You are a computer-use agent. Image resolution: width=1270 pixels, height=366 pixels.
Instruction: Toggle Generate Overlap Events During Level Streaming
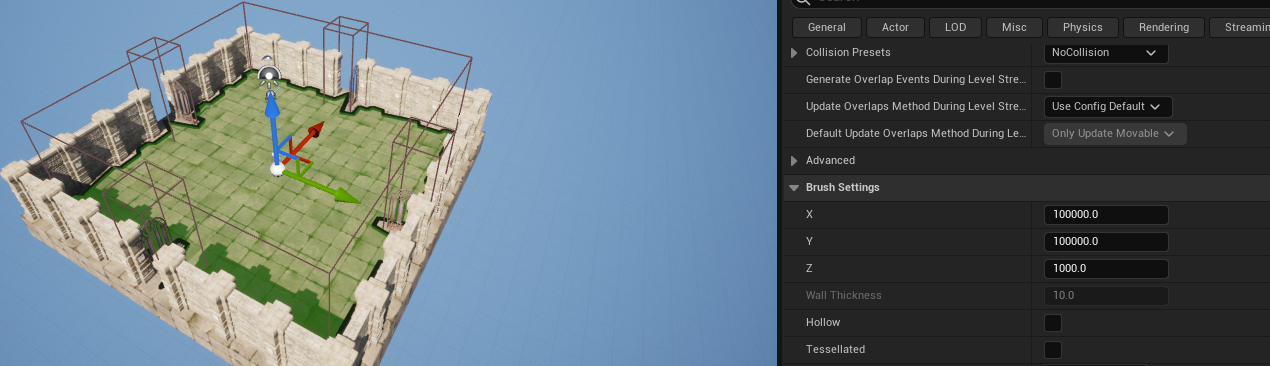(x=1053, y=79)
